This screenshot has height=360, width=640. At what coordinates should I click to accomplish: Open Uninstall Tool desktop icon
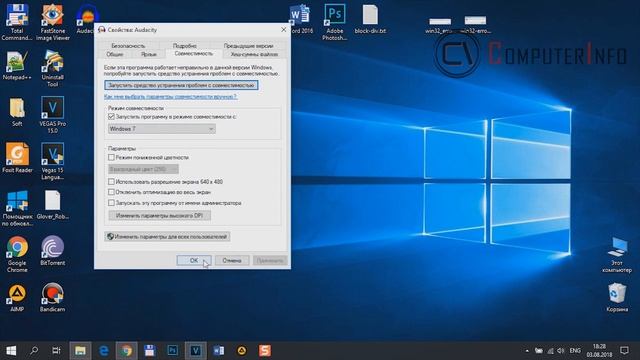click(53, 68)
